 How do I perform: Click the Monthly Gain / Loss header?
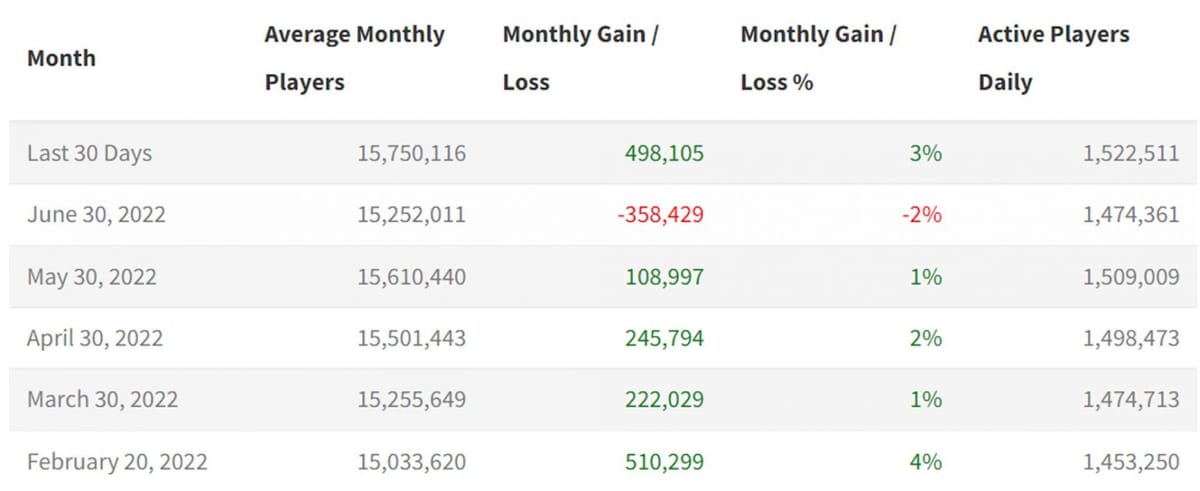[x=583, y=58]
